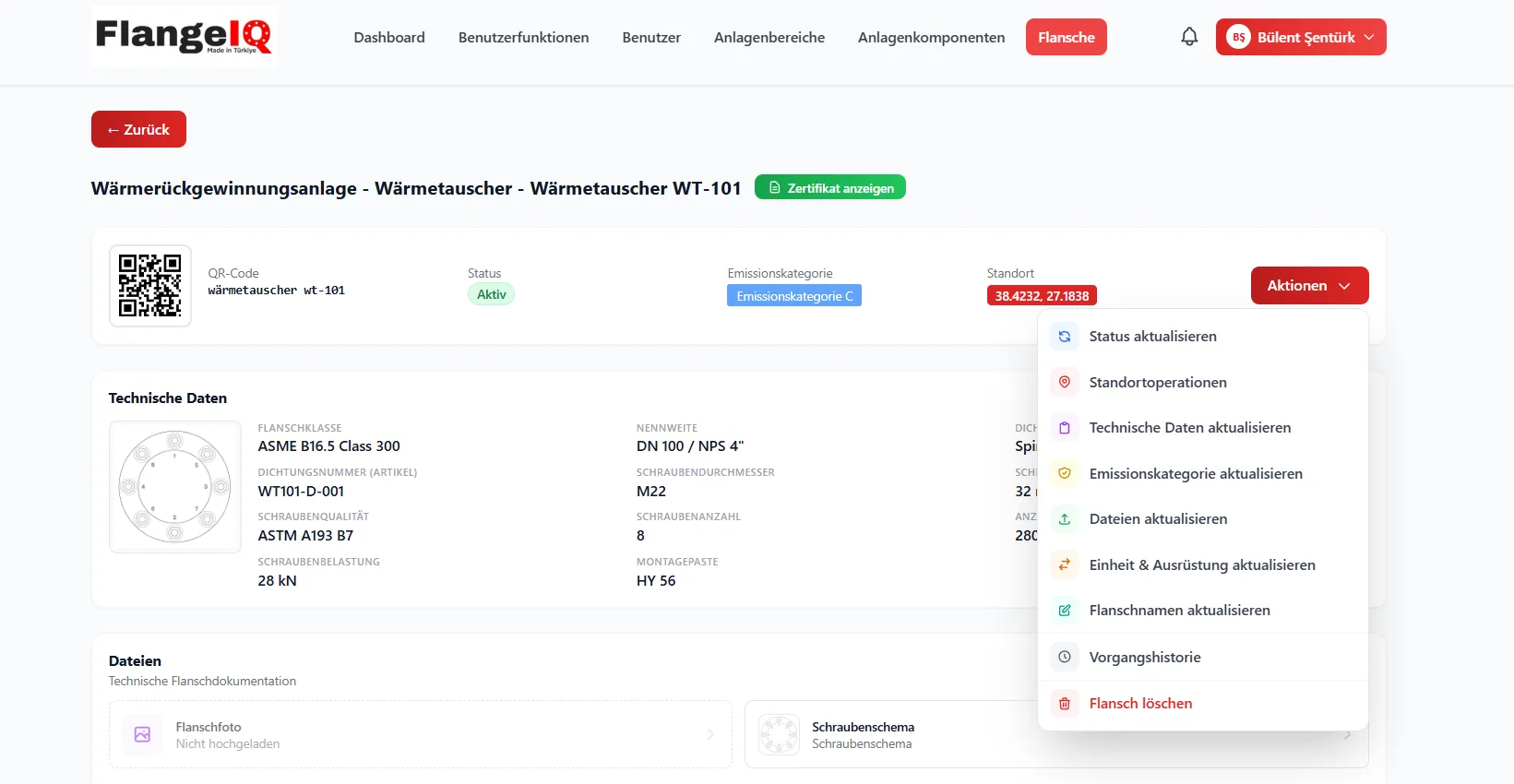Click the flange bolt diagram thumbnail
1514x784 pixels.
(175, 487)
